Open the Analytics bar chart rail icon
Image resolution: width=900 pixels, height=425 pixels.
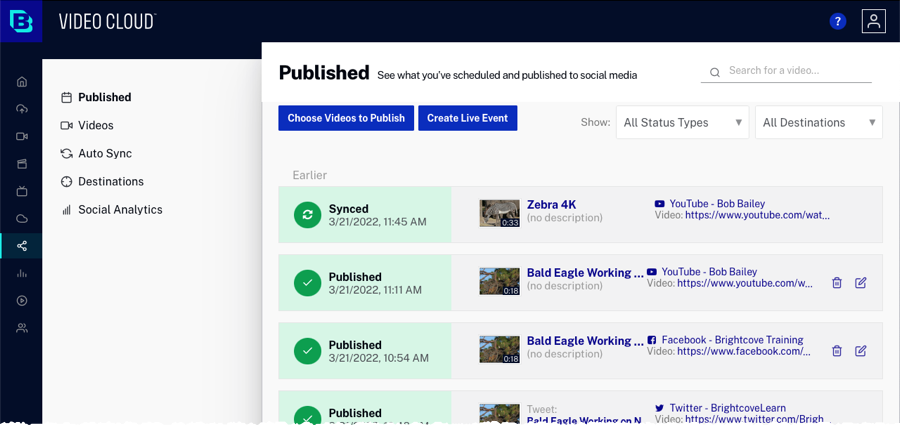point(22,273)
